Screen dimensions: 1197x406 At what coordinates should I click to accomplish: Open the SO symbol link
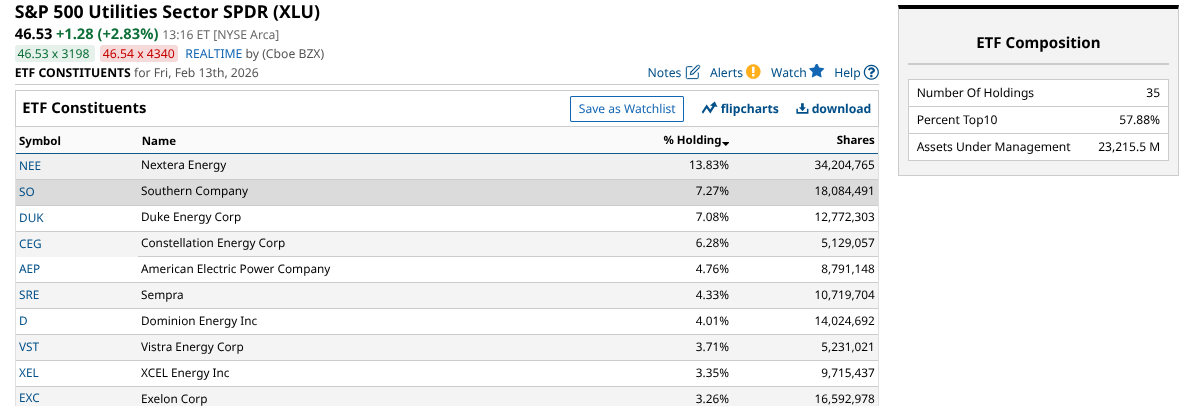(27, 192)
